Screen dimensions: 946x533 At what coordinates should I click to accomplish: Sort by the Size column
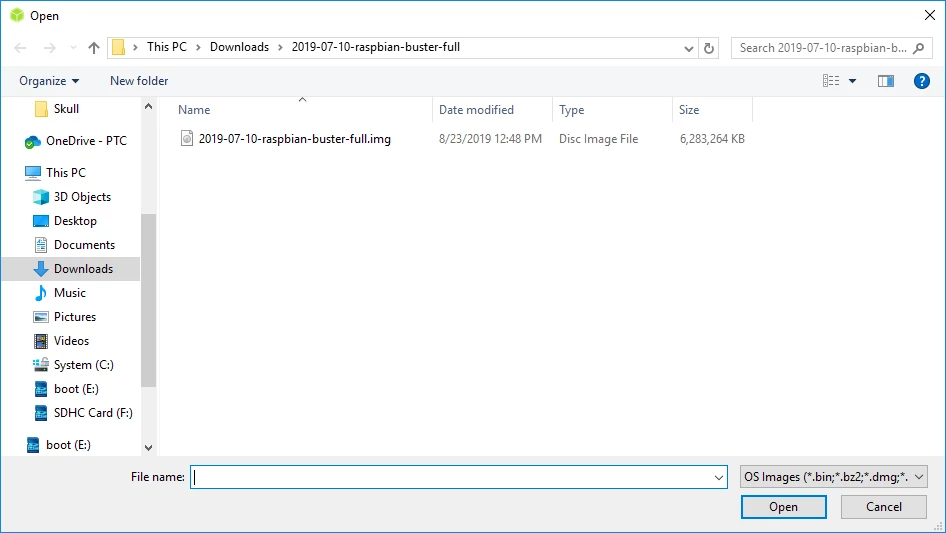click(x=689, y=110)
